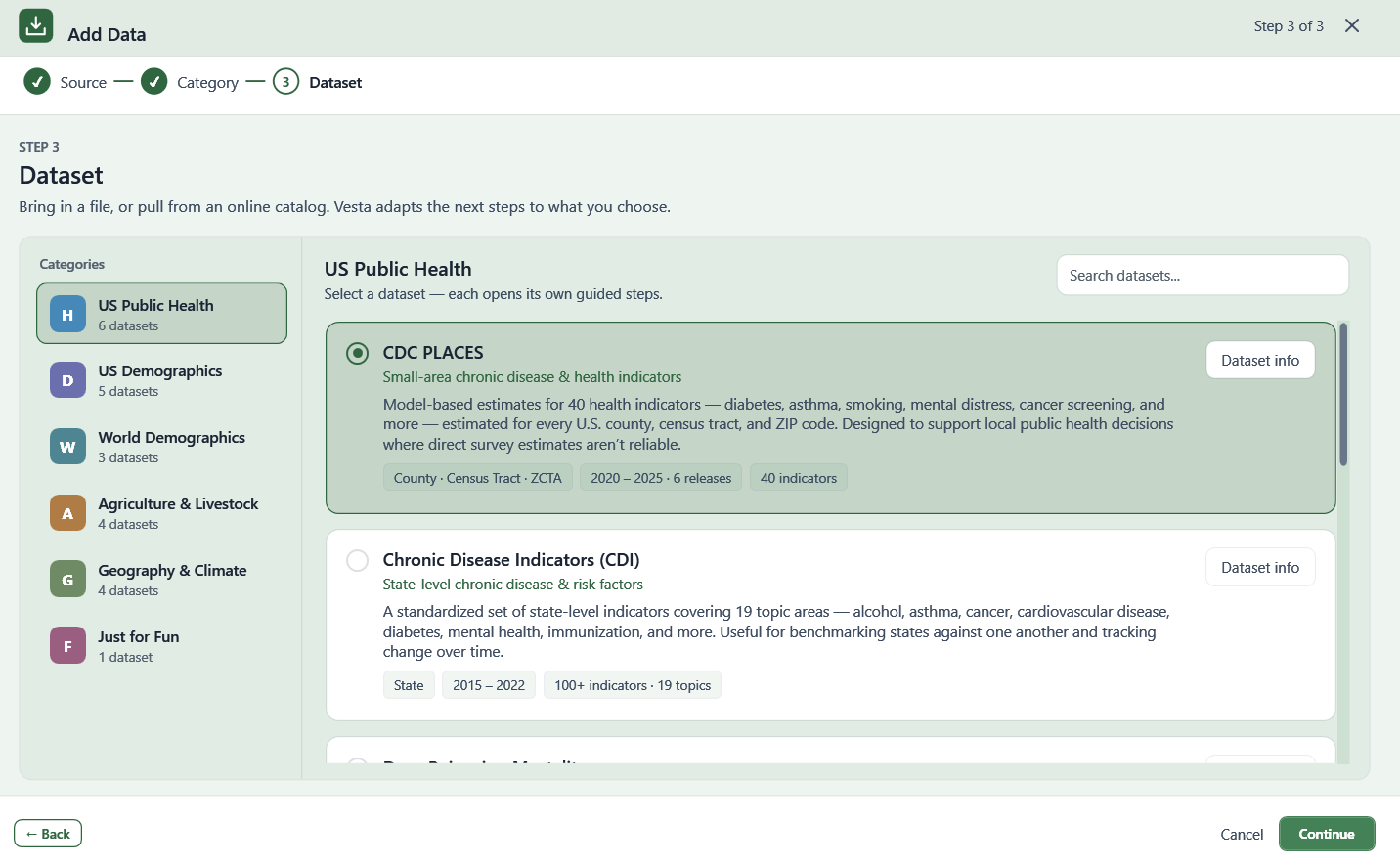The height and width of the screenshot is (866, 1400).
Task: Click the step 3 Dataset circle
Action: point(285,81)
